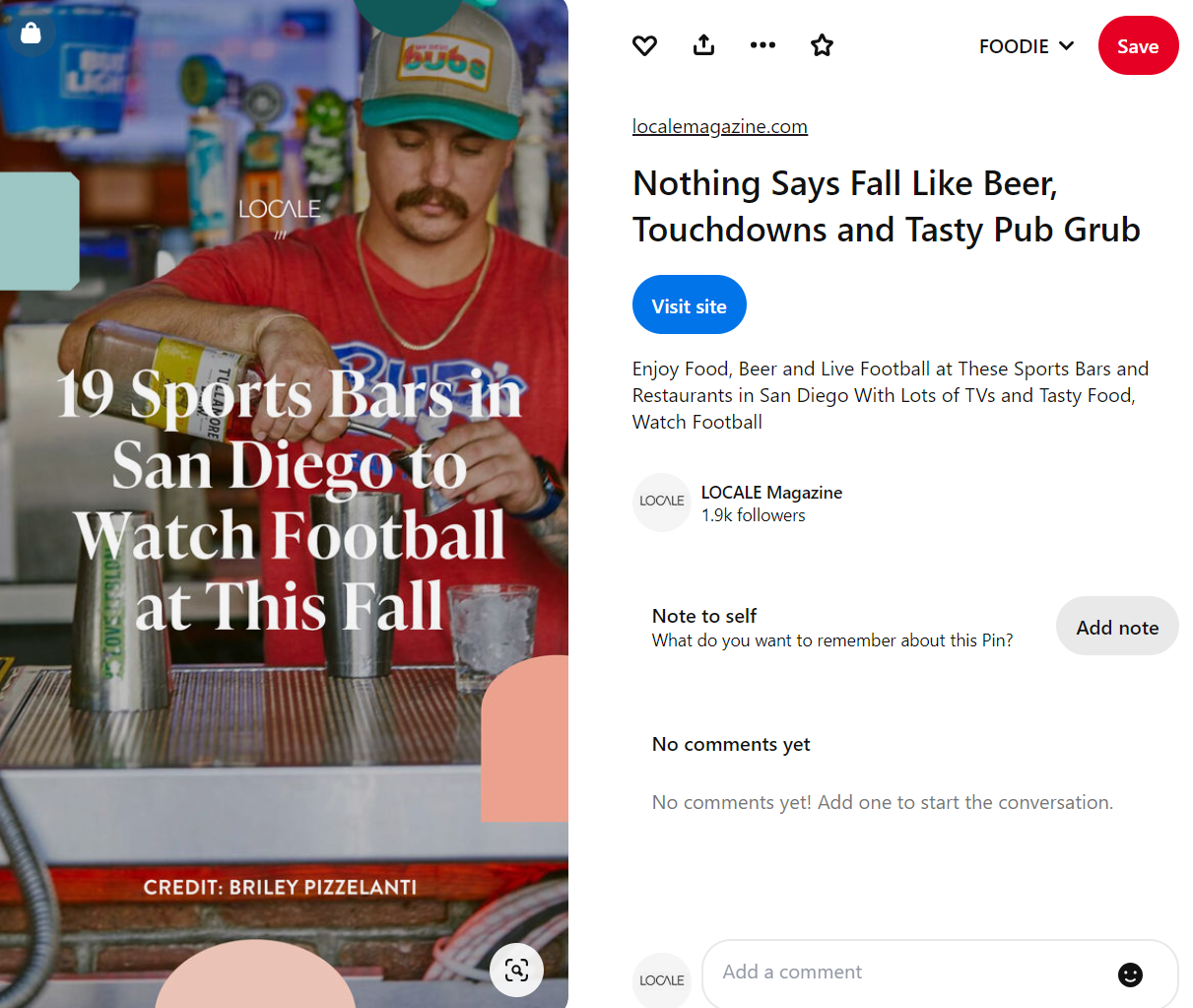Open the share pin icon
The height and width of the screenshot is (1008, 1193).
point(703,45)
